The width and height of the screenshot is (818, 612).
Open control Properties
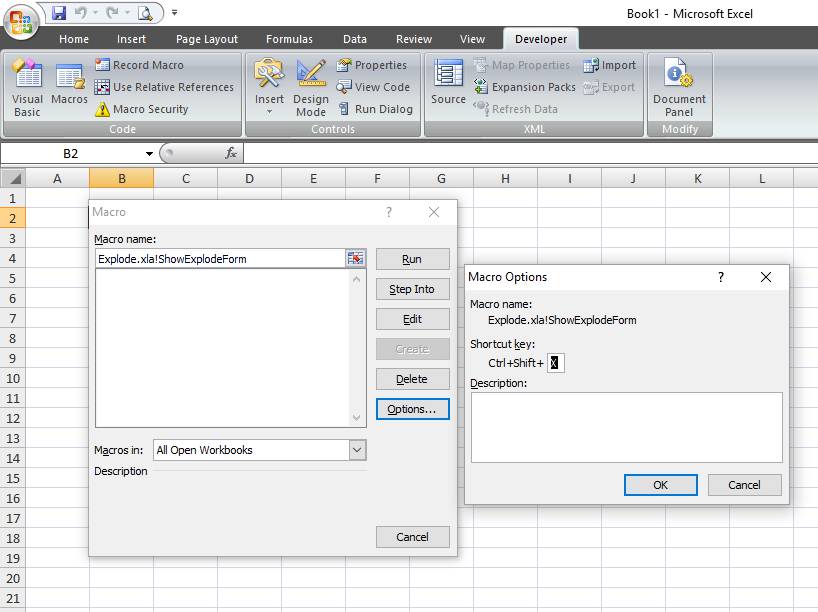371,65
